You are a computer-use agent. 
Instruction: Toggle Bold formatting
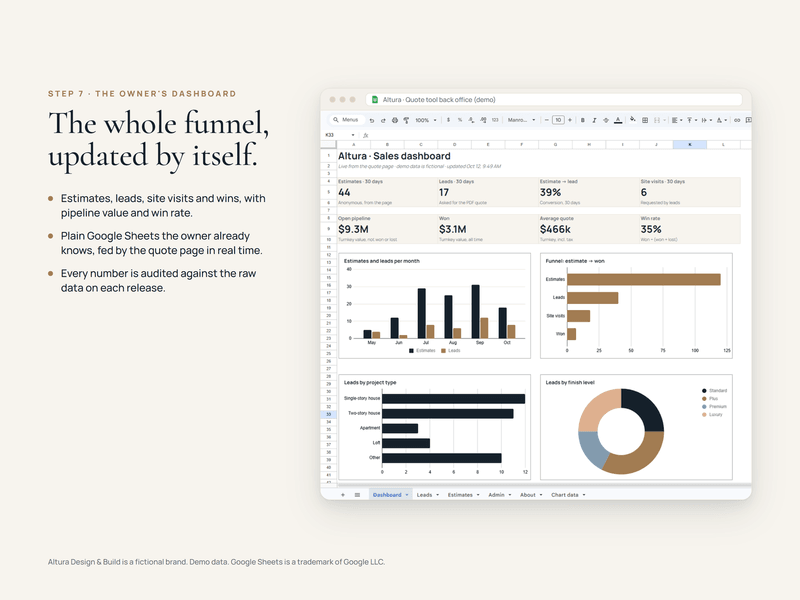[583, 120]
